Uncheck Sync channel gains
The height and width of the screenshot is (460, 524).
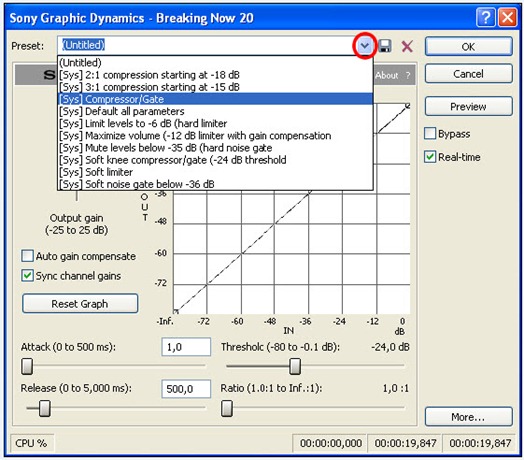pyautogui.click(x=27, y=276)
